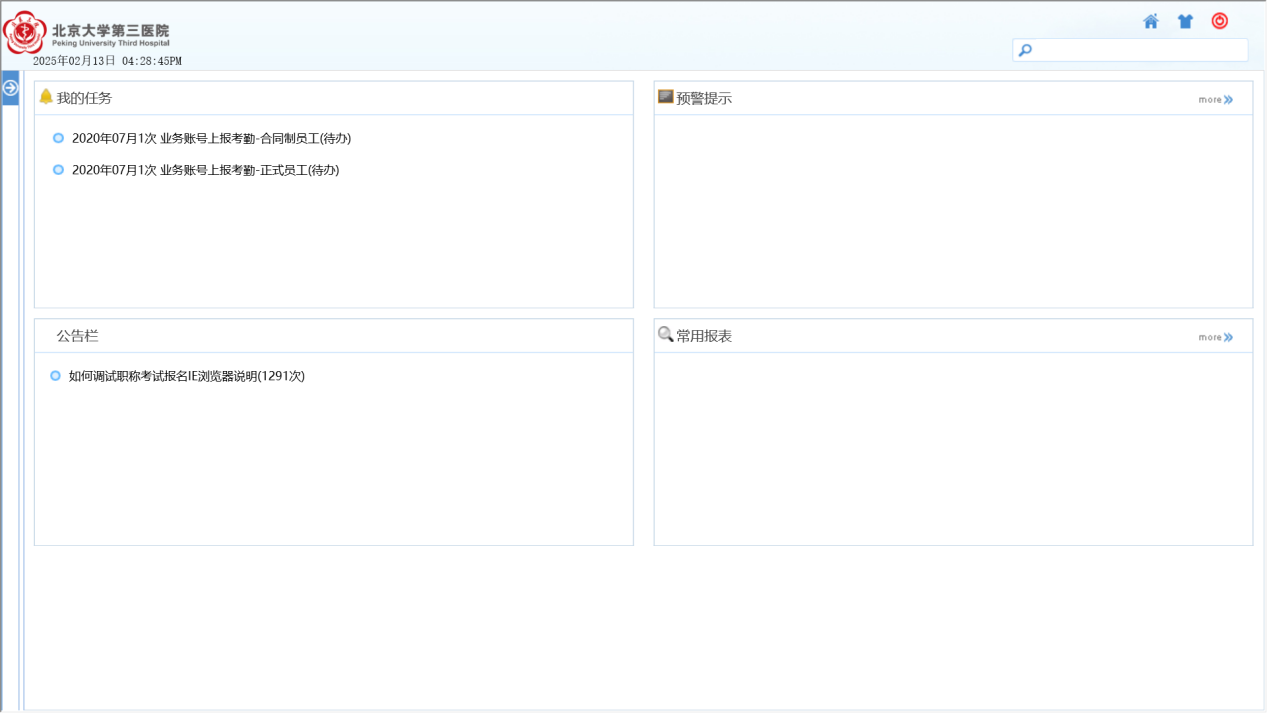The image size is (1267, 713).
Task: Click the 我的任务 panel title
Action: [x=84, y=98]
